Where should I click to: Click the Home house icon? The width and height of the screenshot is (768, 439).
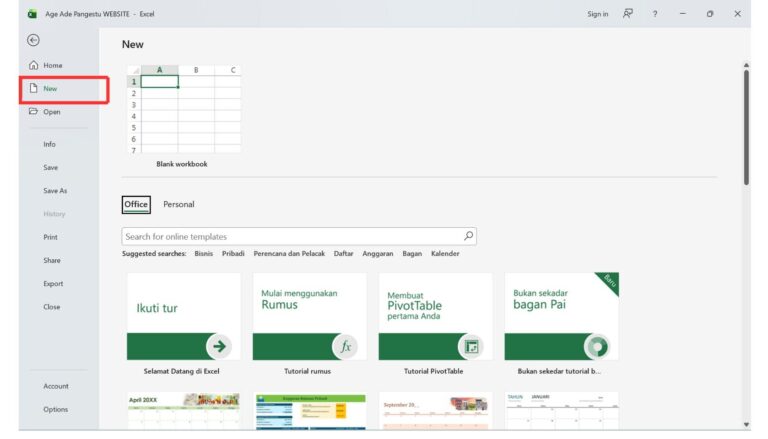point(33,65)
